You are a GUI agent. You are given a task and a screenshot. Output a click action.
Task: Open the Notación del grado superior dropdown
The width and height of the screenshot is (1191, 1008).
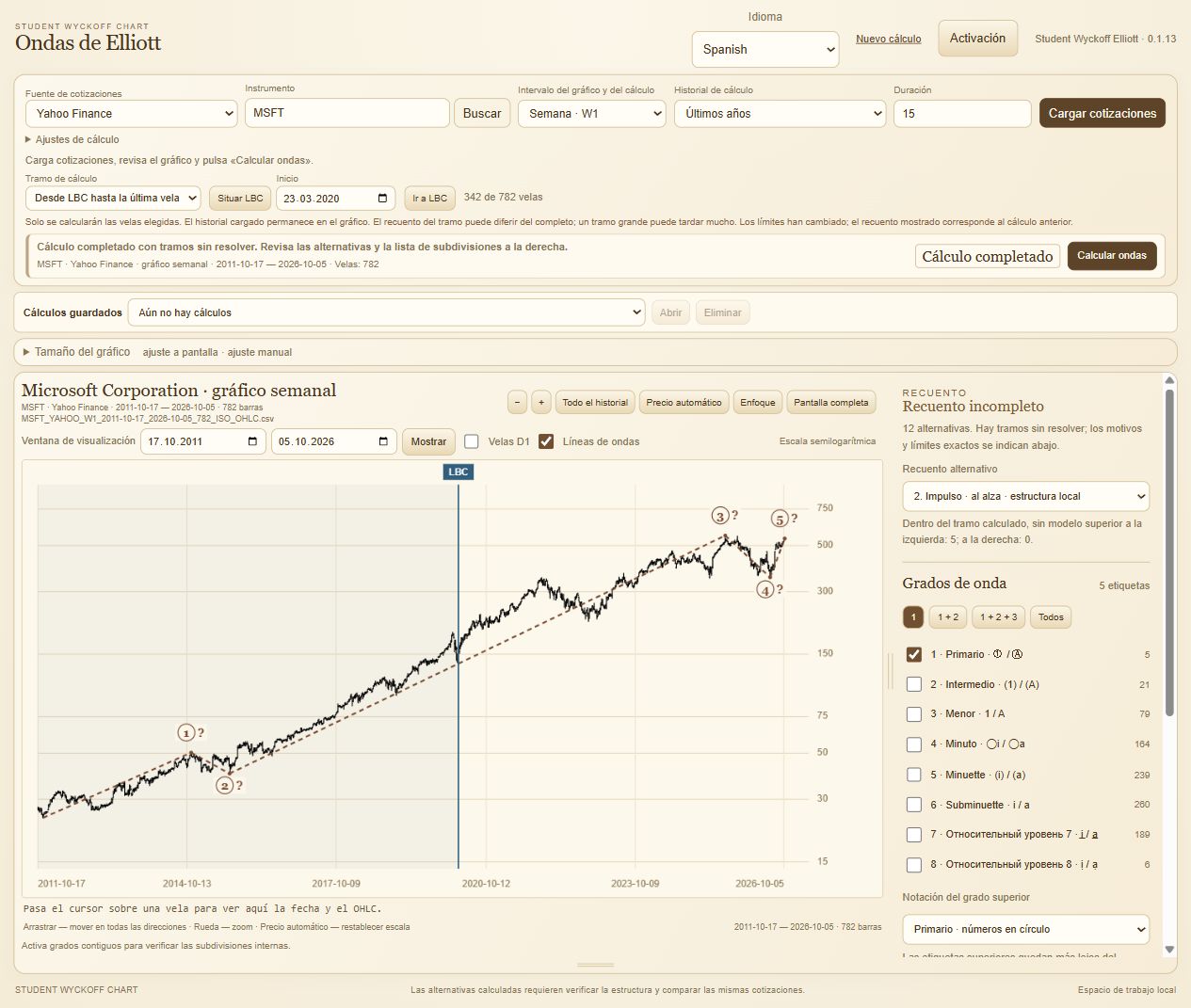(x=1025, y=929)
